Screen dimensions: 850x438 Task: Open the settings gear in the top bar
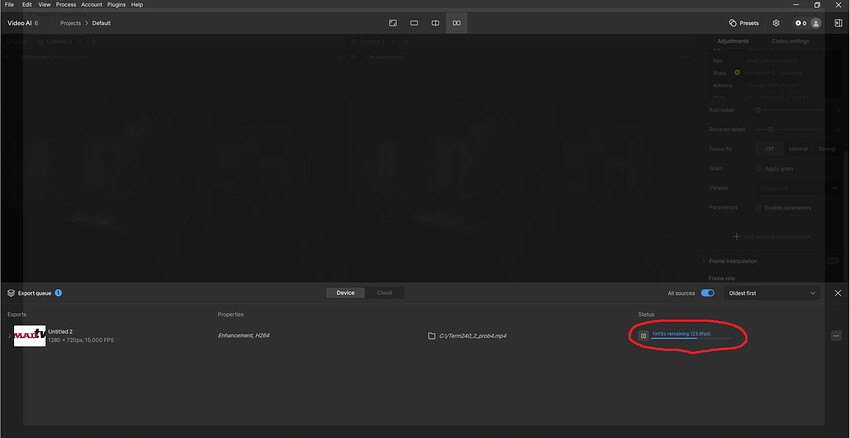point(776,23)
